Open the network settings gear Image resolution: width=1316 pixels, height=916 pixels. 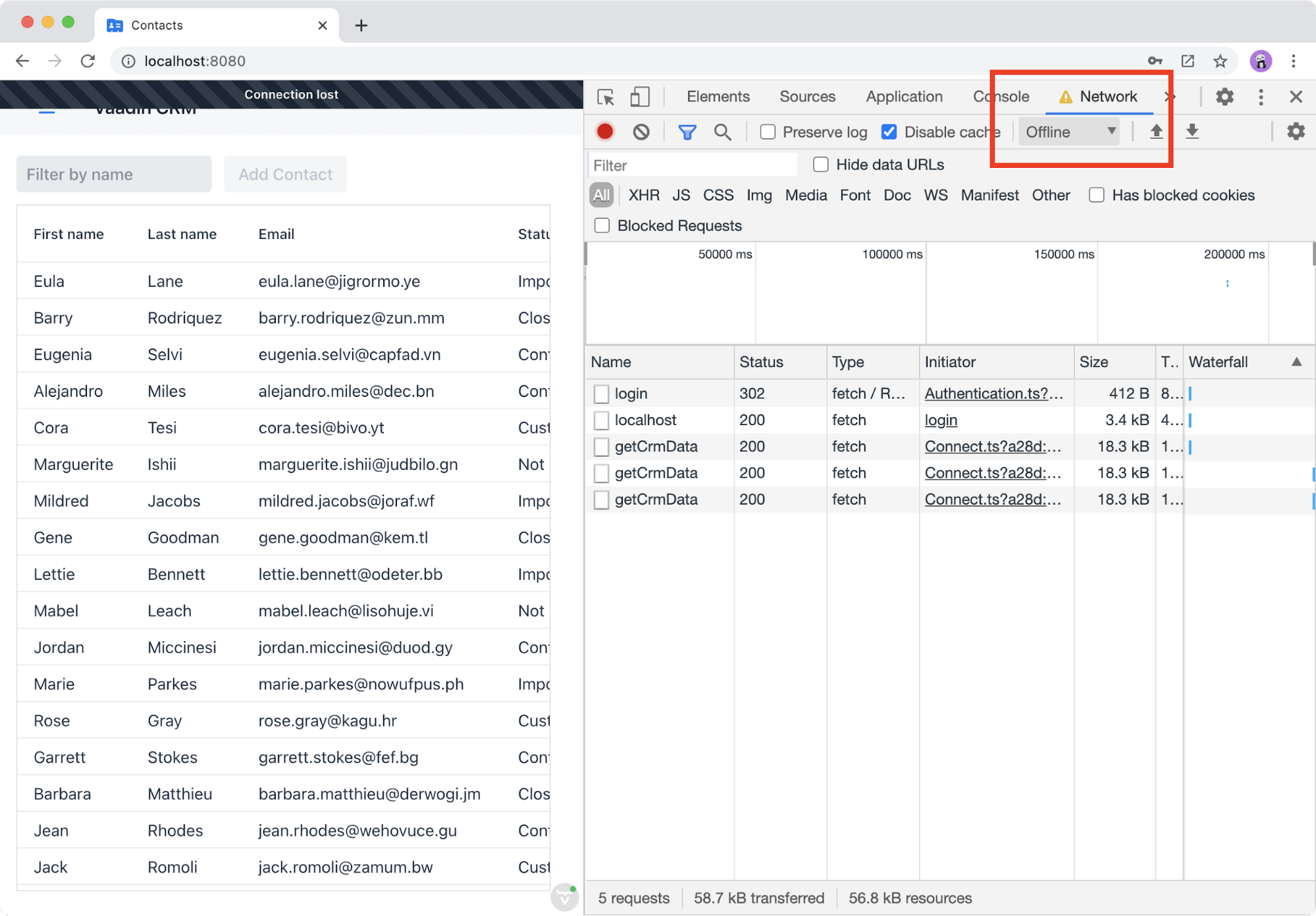coord(1295,131)
